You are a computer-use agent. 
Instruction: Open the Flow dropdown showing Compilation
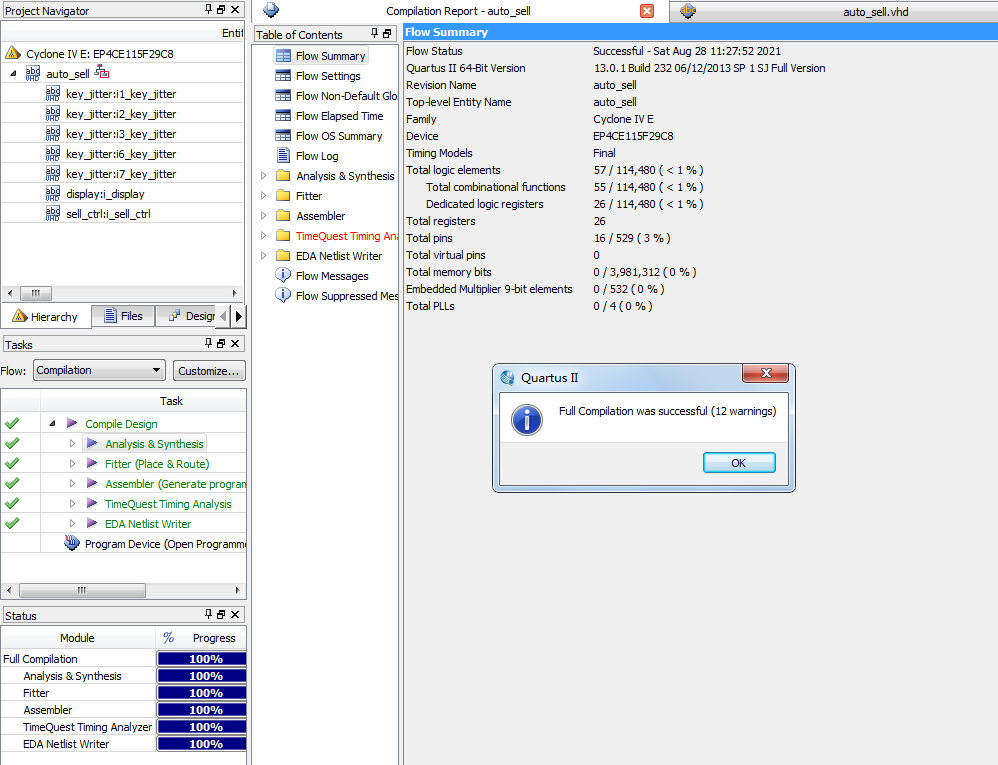pyautogui.click(x=99, y=370)
